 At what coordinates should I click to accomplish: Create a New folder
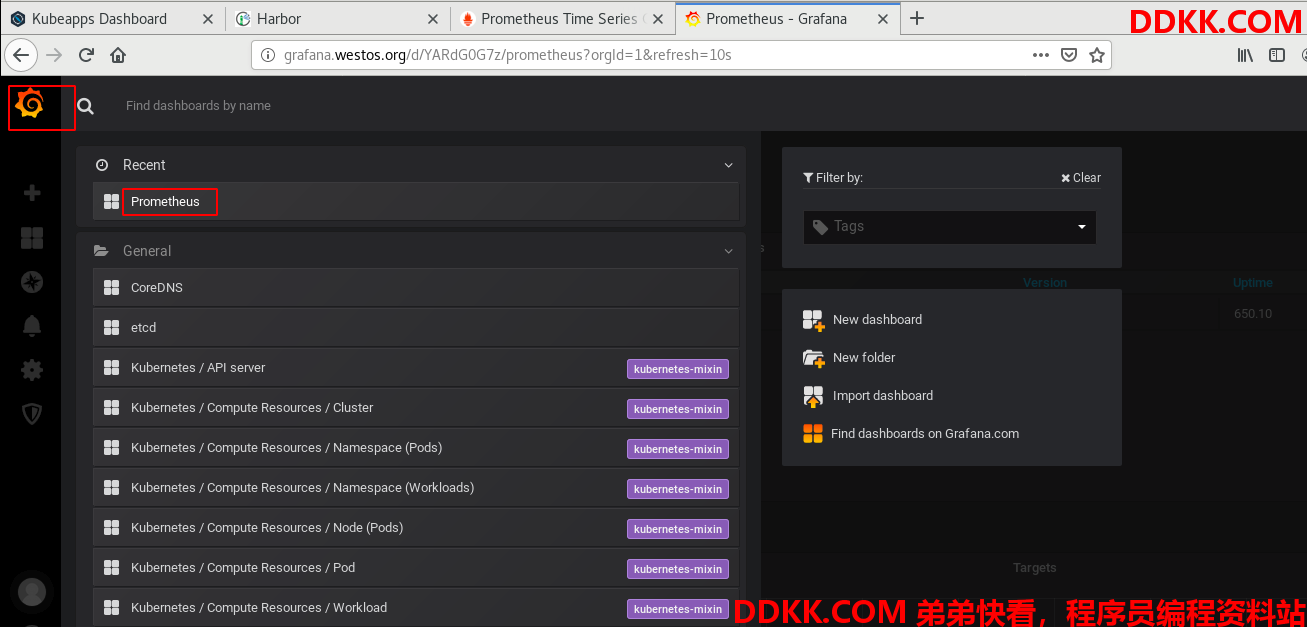(x=849, y=358)
